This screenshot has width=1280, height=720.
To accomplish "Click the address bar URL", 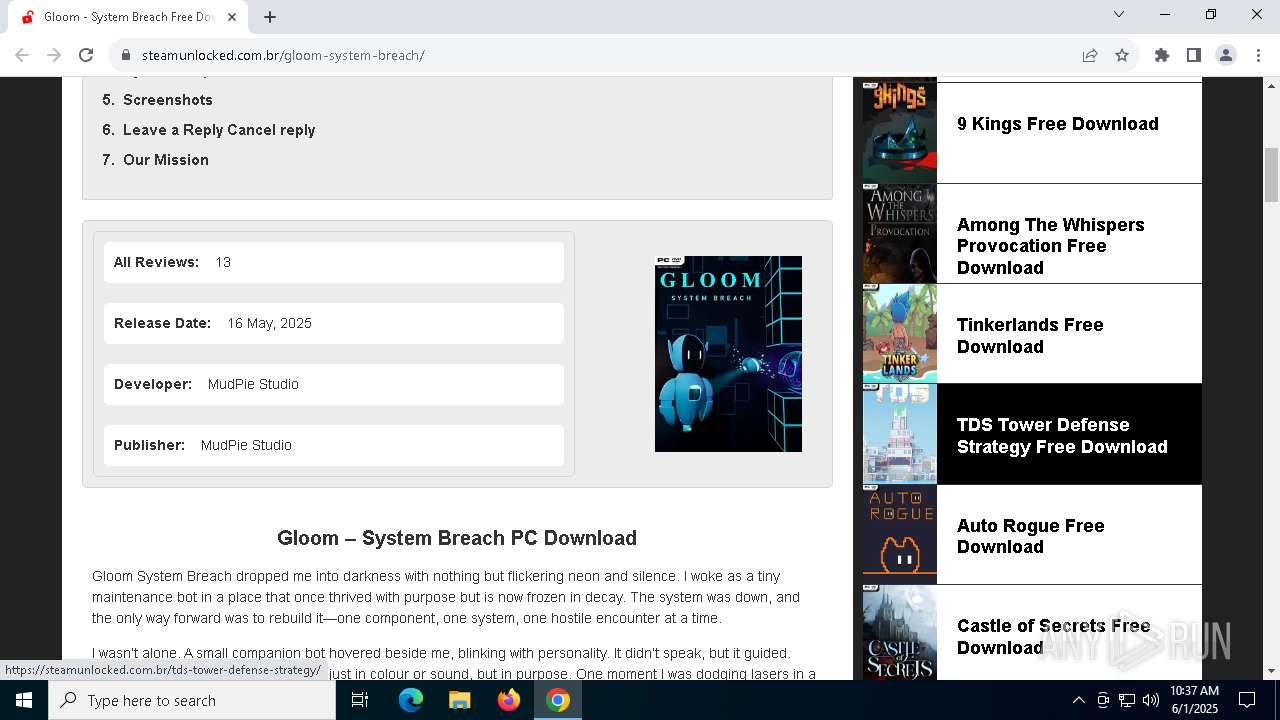I will (283, 55).
